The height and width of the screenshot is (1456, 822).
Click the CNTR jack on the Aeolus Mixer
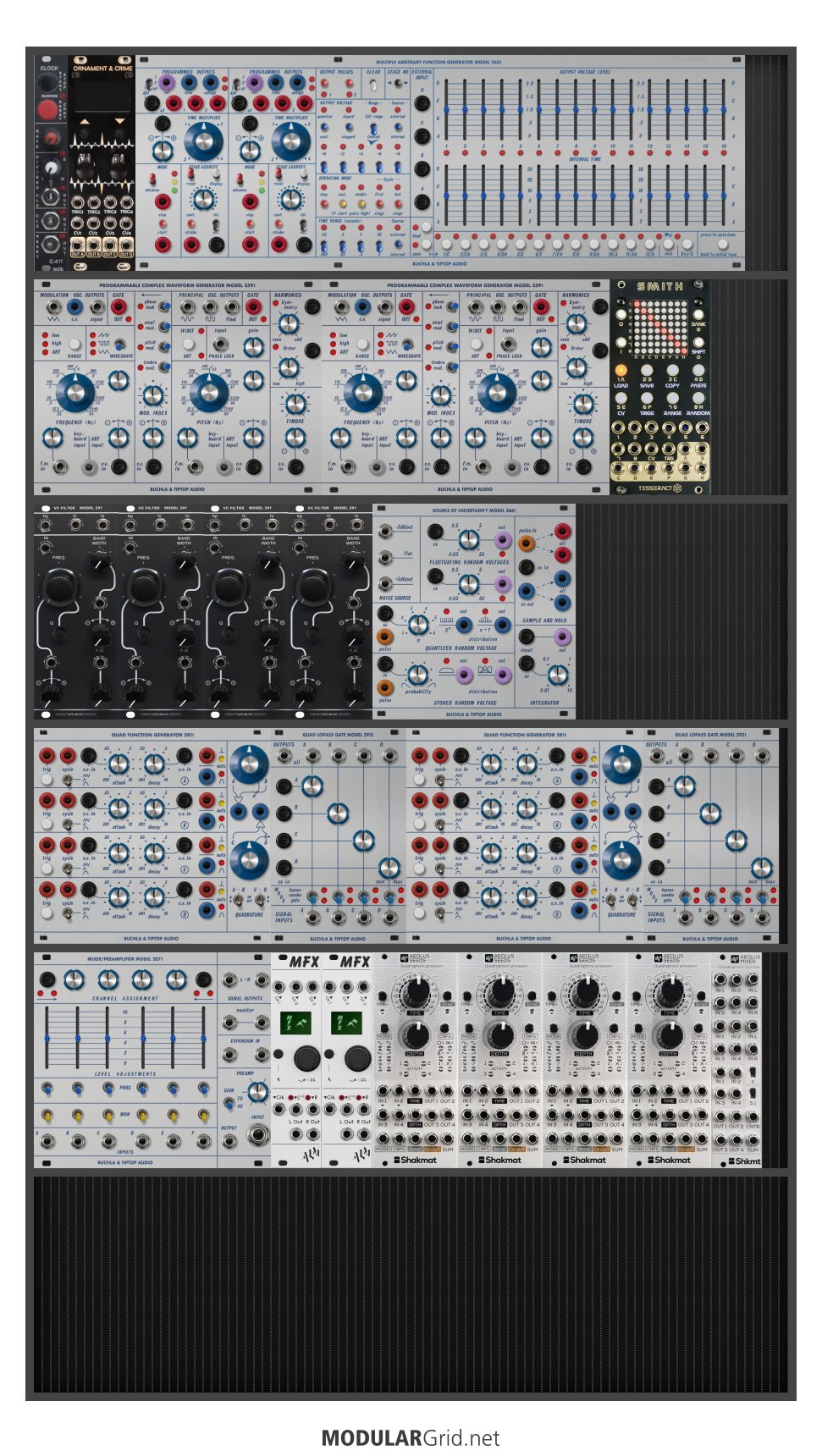point(753,1116)
